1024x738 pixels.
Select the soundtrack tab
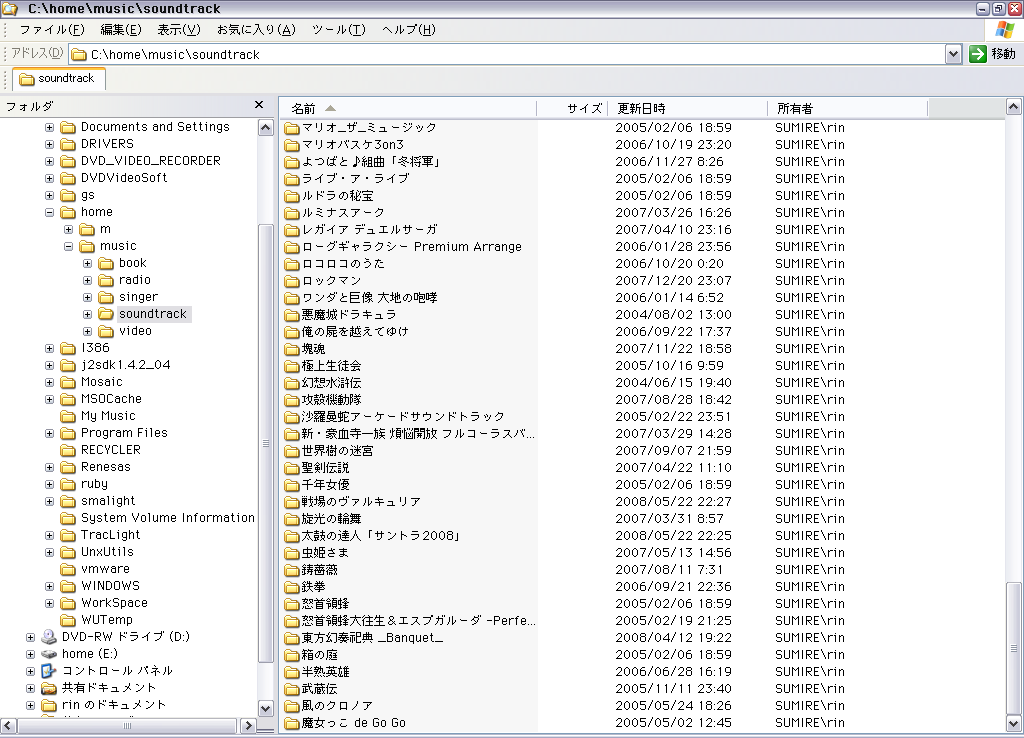point(58,78)
